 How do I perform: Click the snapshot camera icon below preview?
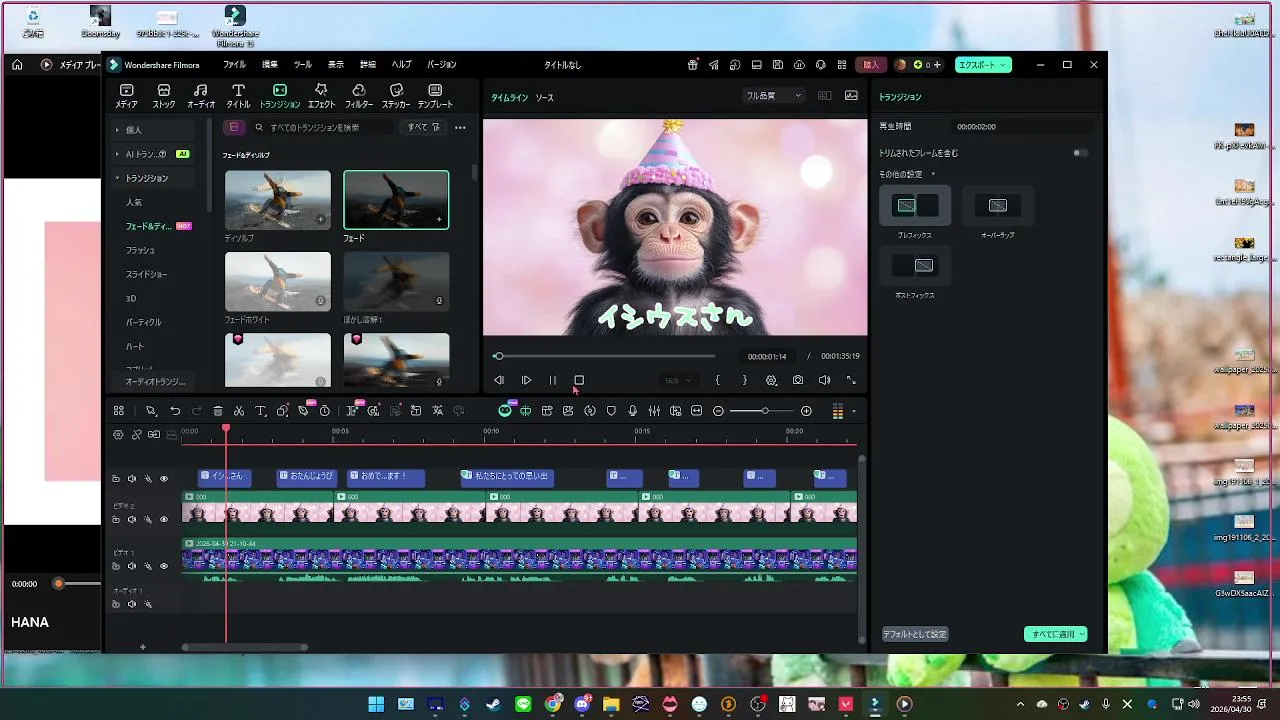pyautogui.click(x=798, y=380)
